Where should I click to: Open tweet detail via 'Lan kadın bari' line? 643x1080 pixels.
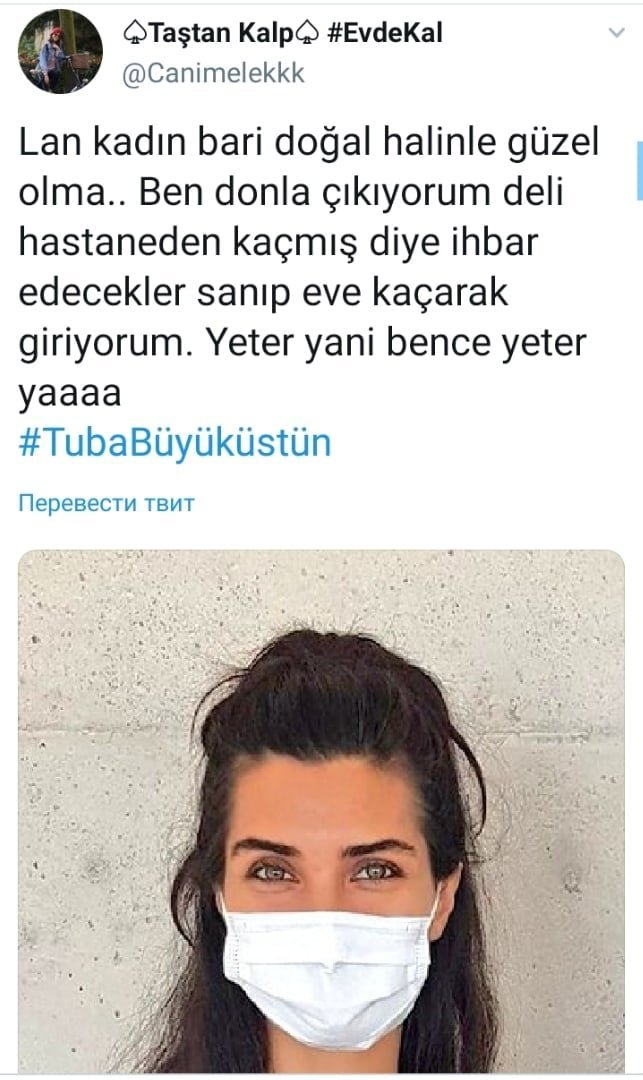(x=308, y=143)
